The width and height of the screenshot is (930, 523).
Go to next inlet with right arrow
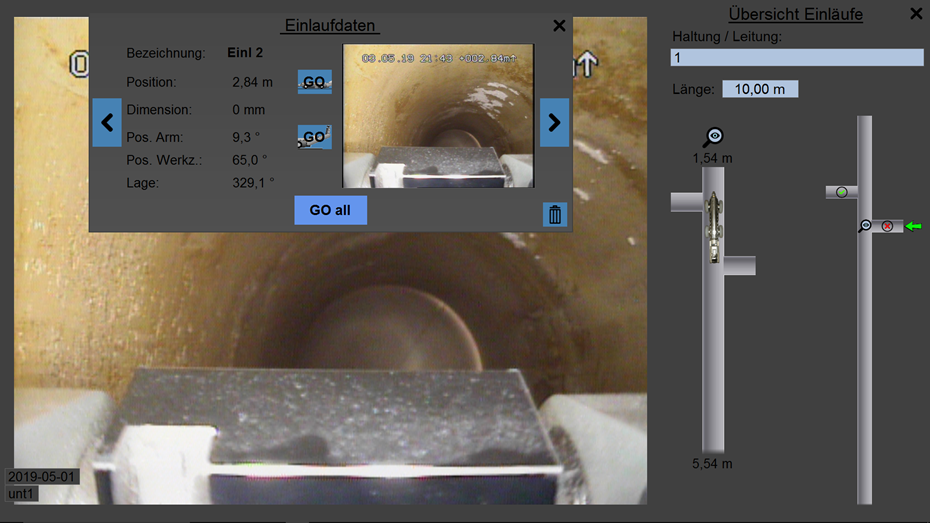coord(554,123)
